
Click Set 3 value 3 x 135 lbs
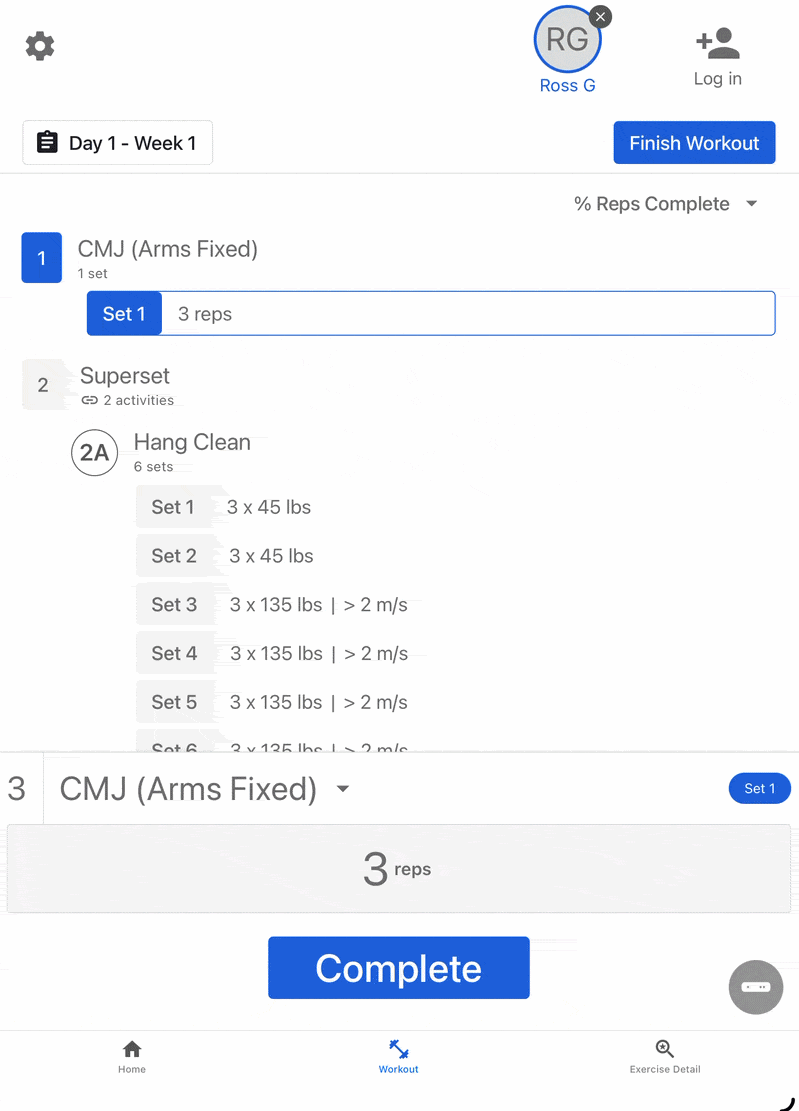pos(276,605)
